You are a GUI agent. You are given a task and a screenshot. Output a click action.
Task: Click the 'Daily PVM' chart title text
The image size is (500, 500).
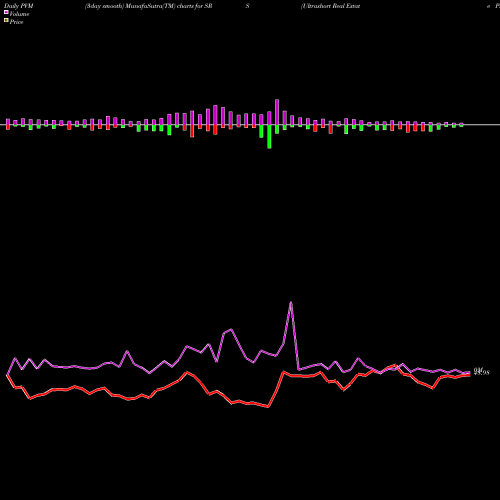point(19,6)
